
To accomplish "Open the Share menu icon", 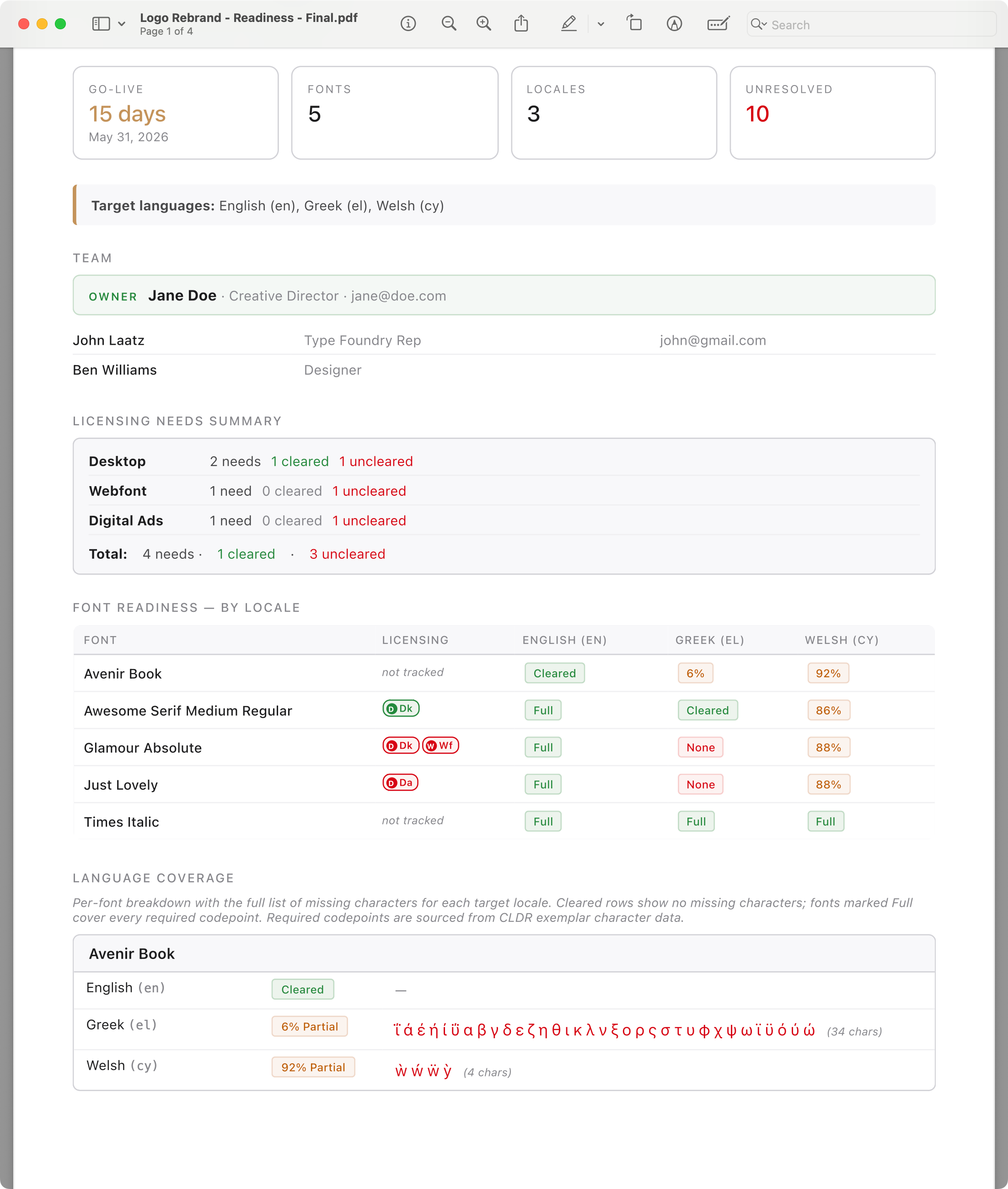I will click(521, 23).
